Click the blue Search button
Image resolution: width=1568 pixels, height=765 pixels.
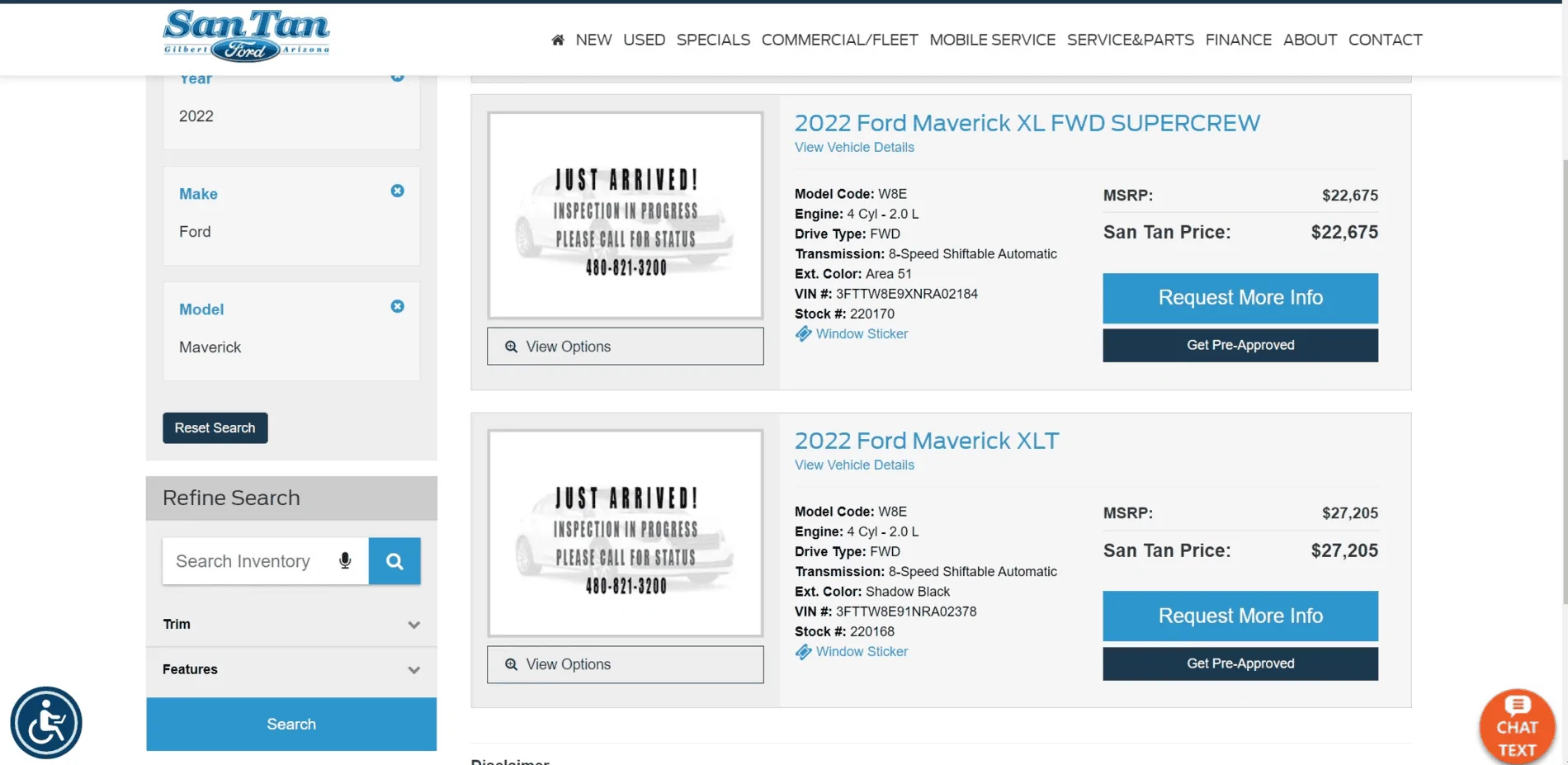(x=291, y=725)
